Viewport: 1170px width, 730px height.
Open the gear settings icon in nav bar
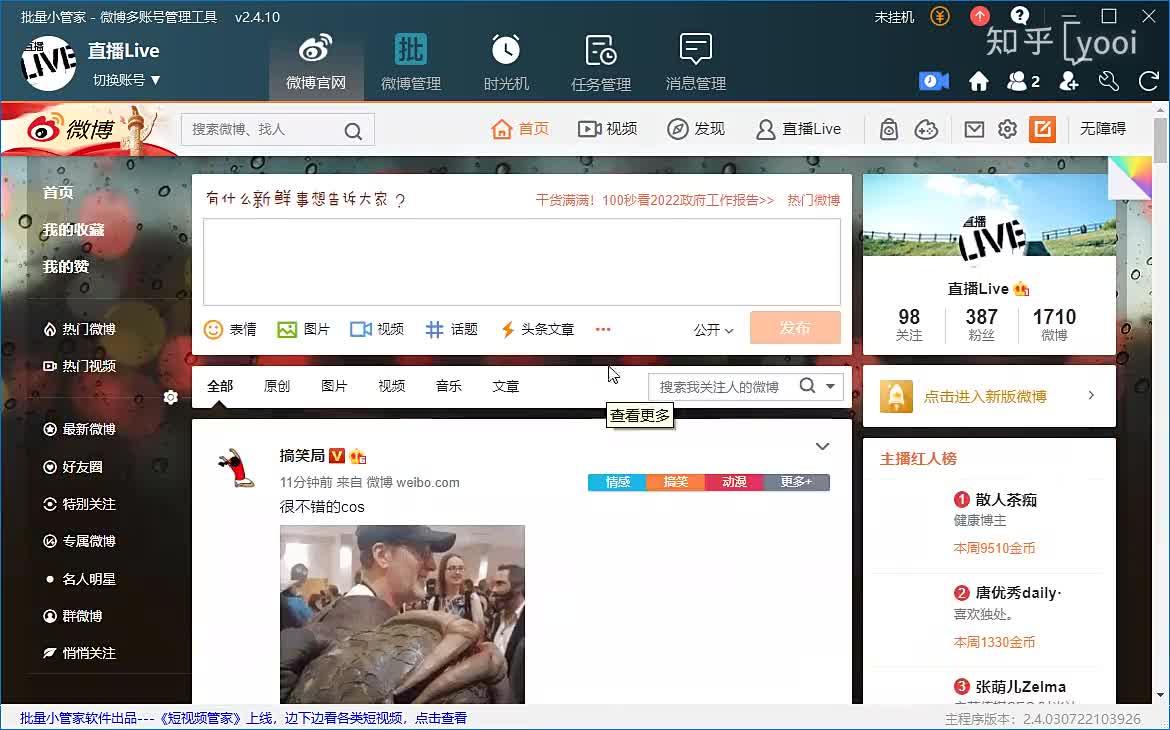coord(1007,129)
